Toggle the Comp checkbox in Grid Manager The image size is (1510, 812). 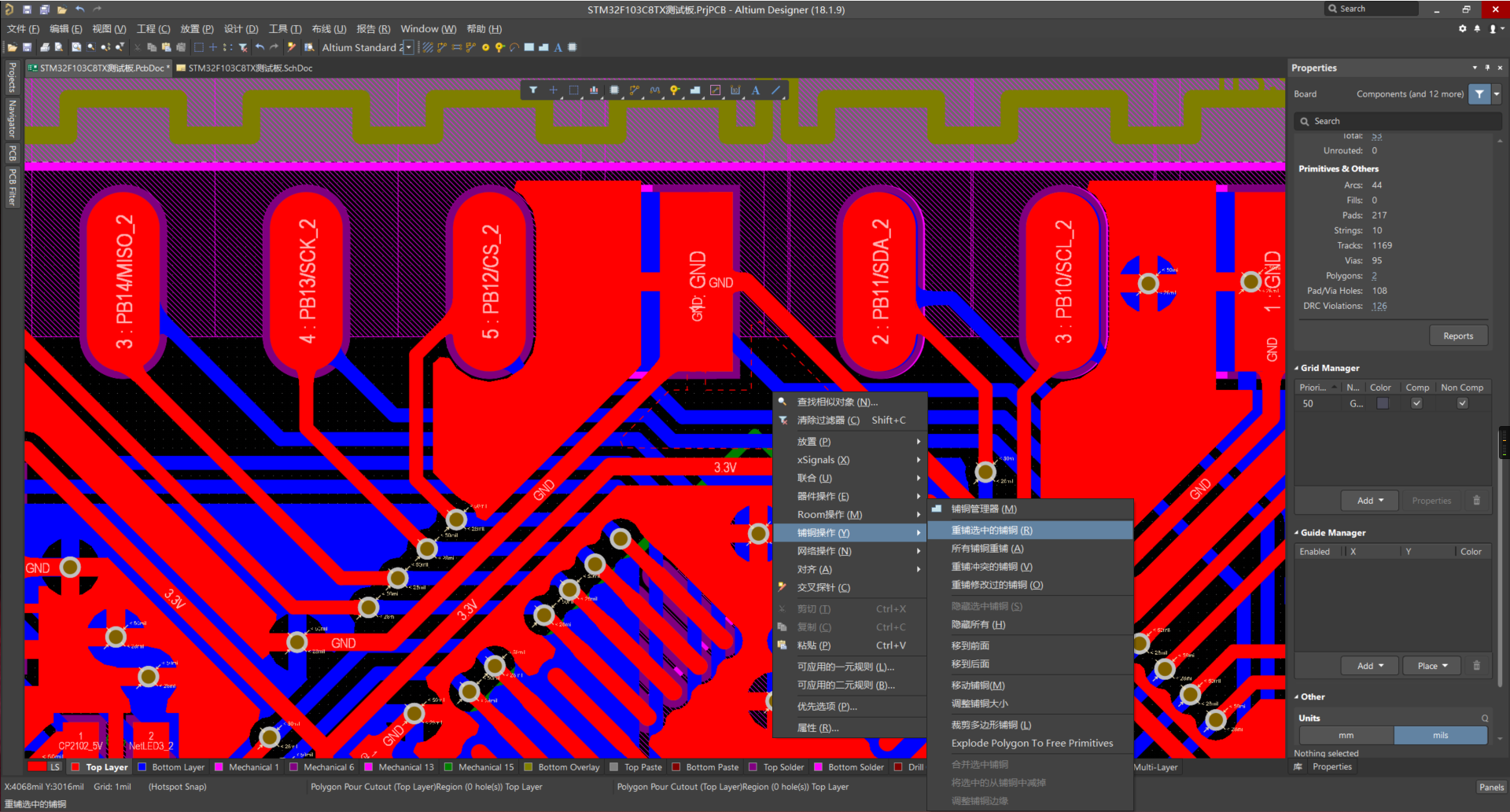pyautogui.click(x=1416, y=404)
